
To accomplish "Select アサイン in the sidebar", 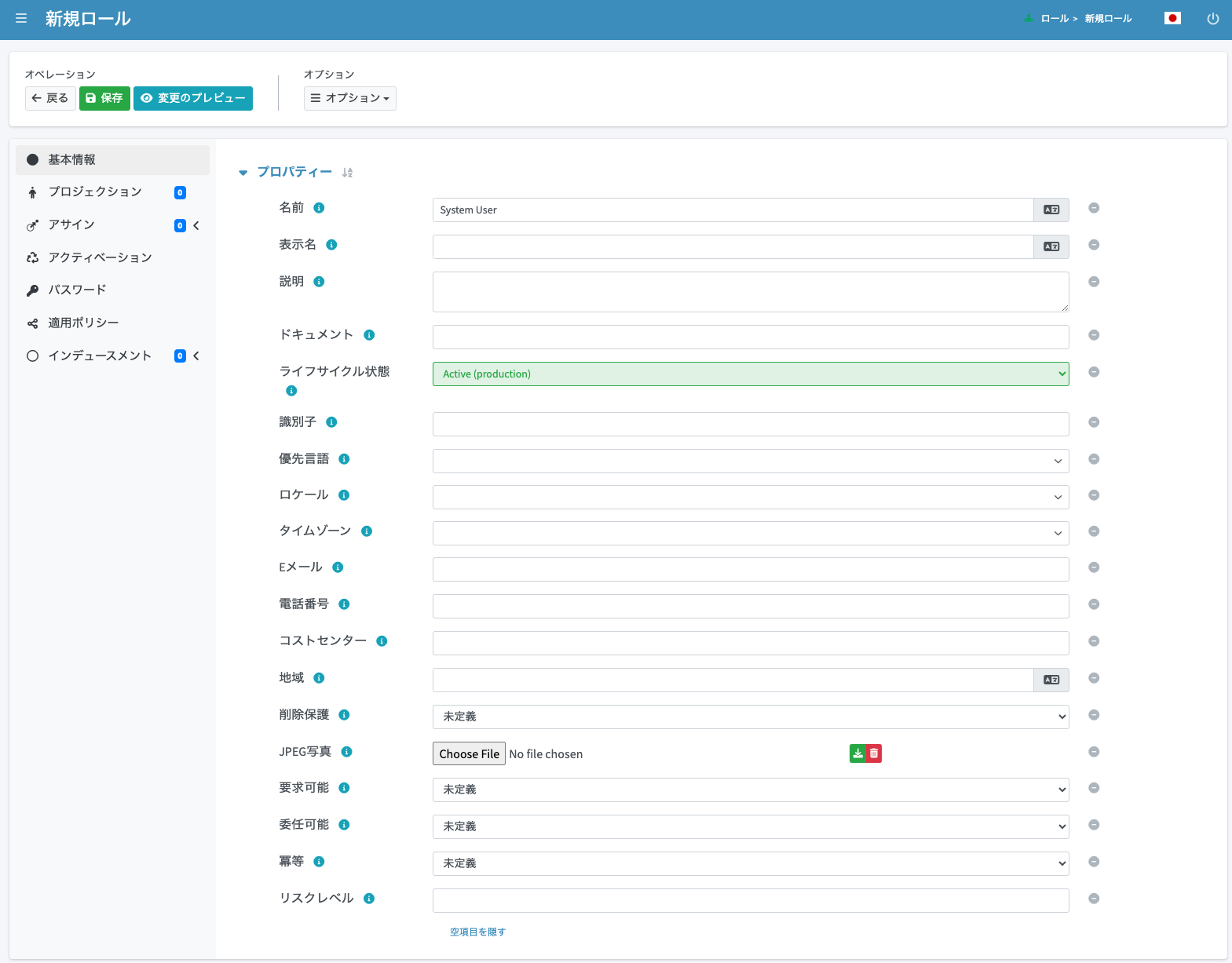I will tap(112, 225).
